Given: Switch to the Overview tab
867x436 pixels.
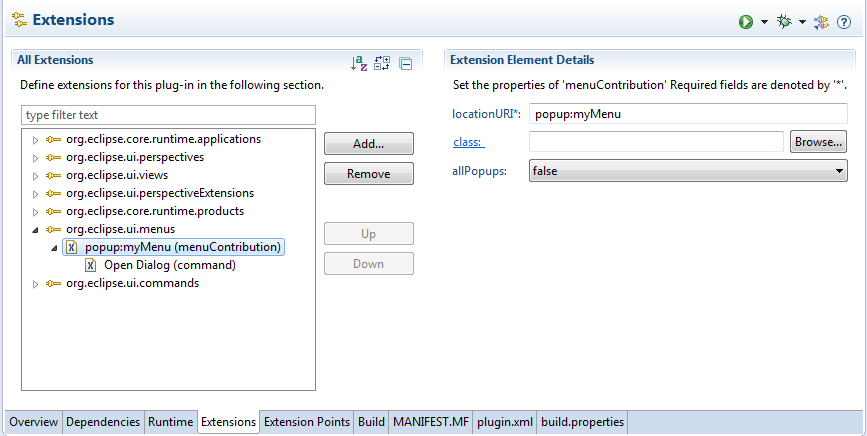Looking at the screenshot, I should 34,422.
